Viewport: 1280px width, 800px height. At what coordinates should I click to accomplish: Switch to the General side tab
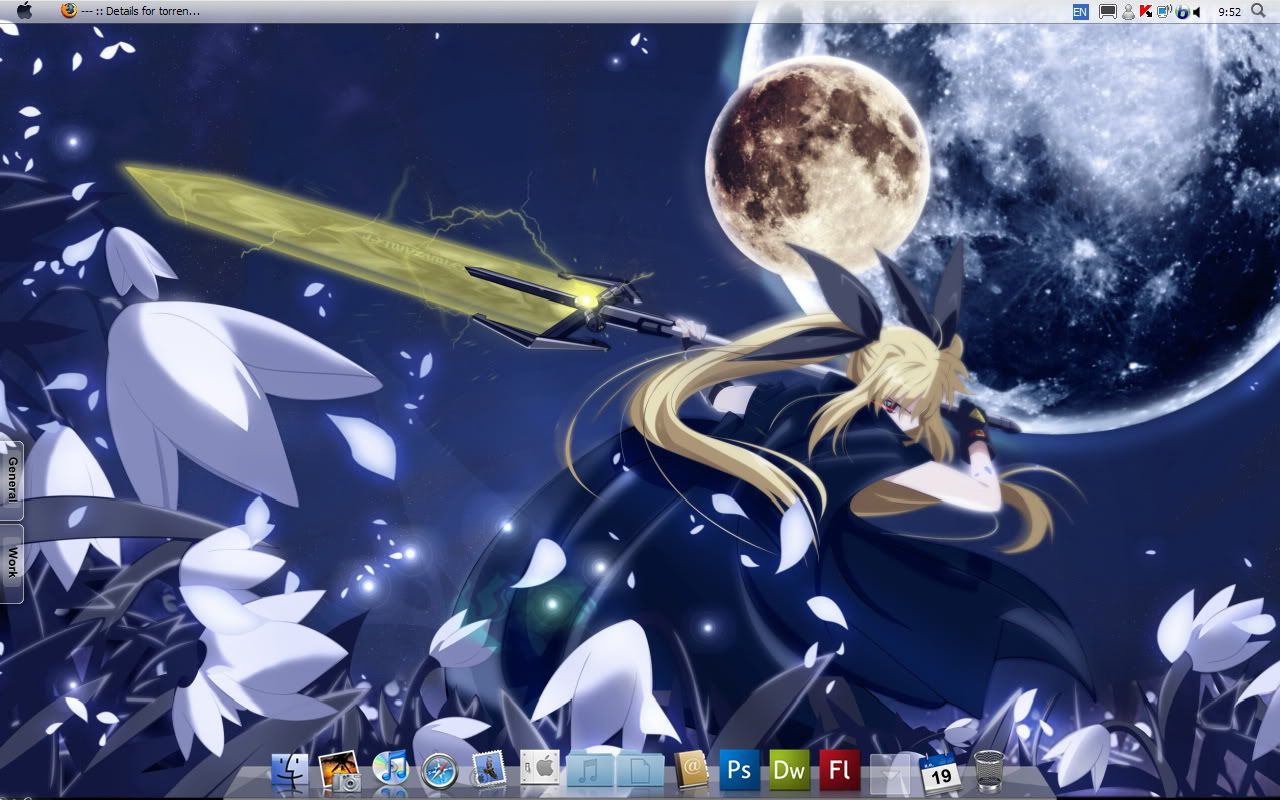pos(12,479)
